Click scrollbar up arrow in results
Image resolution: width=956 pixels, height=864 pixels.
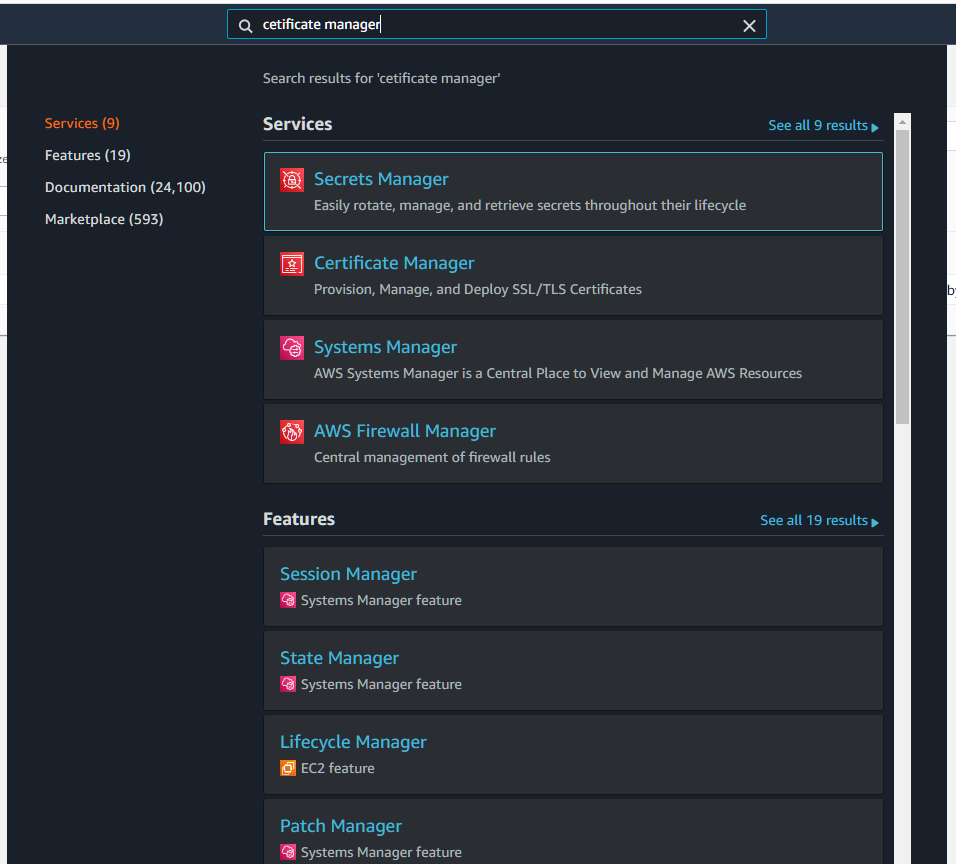click(902, 122)
